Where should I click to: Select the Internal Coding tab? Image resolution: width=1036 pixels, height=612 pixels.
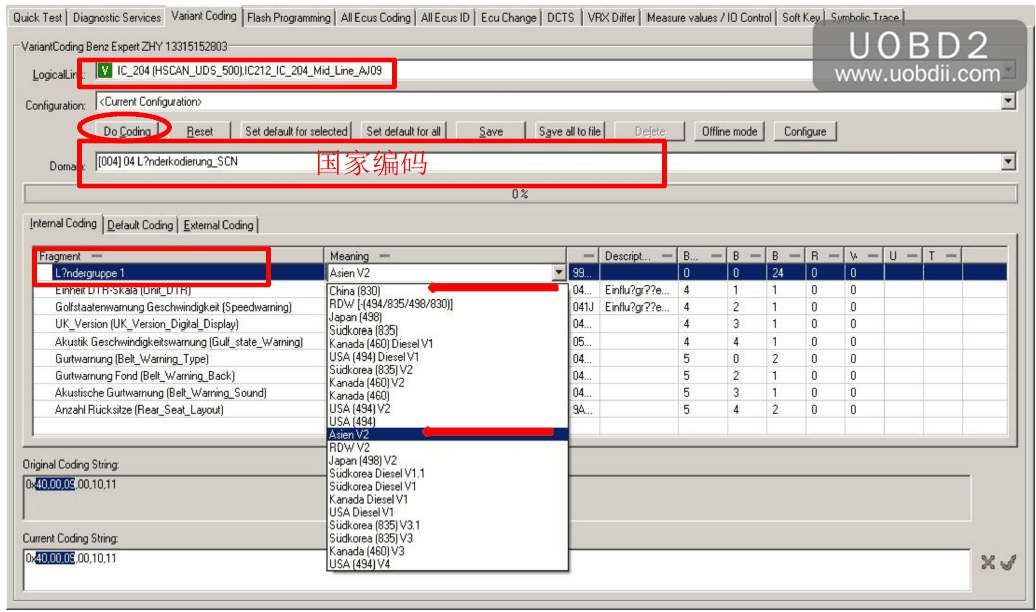(63, 223)
